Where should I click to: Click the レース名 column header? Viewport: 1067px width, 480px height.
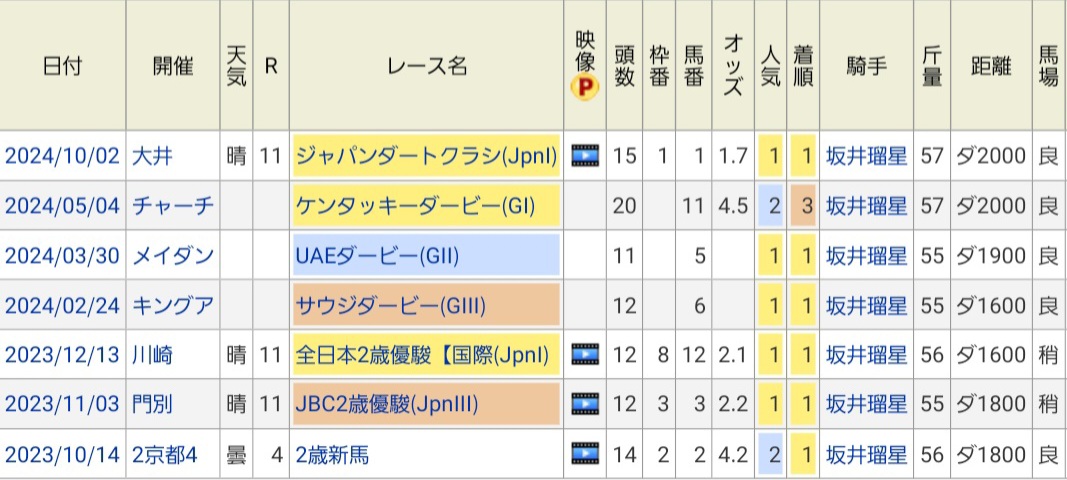[426, 67]
